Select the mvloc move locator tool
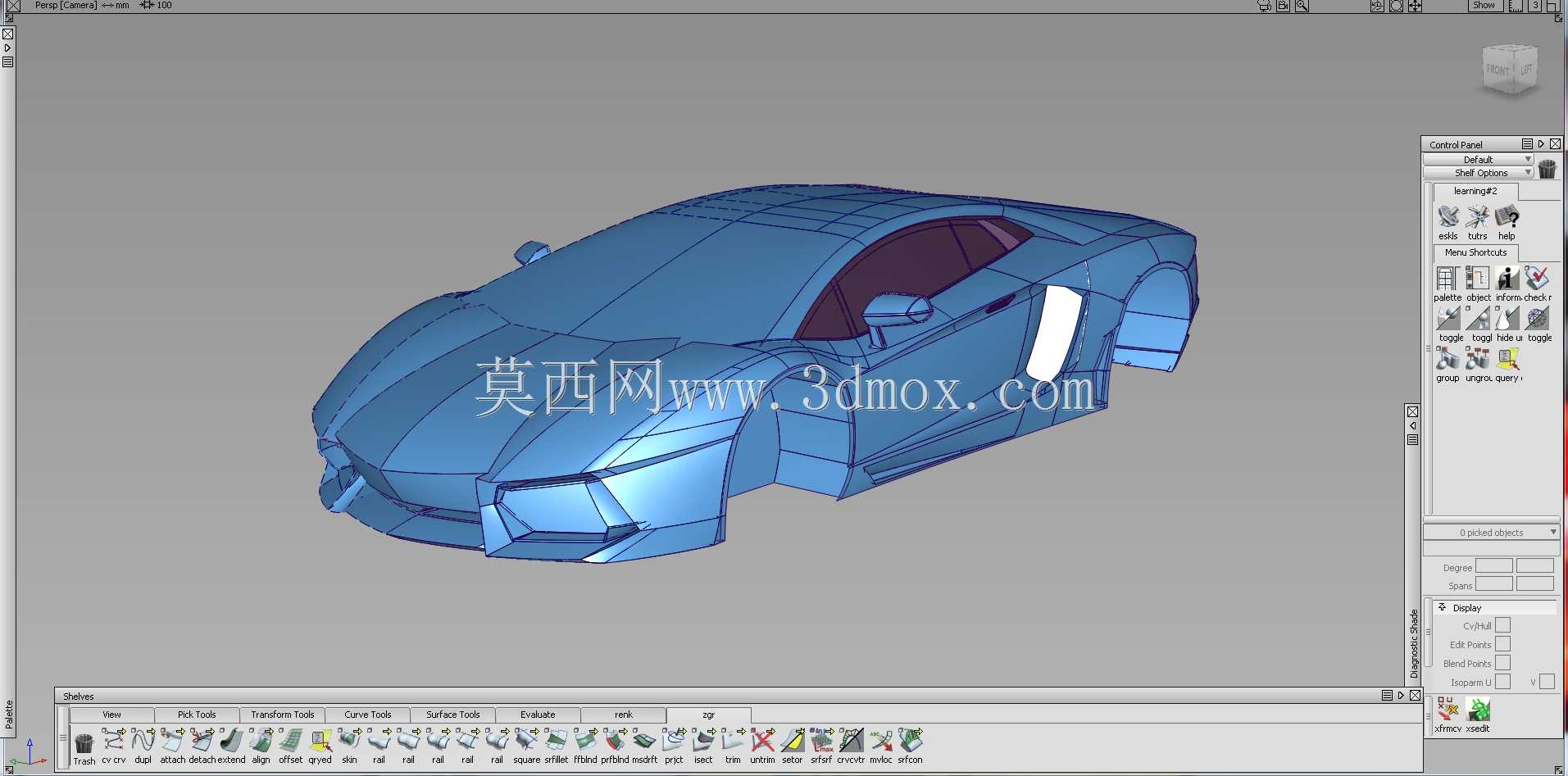Viewport: 1568px width, 776px height. pyautogui.click(x=880, y=740)
